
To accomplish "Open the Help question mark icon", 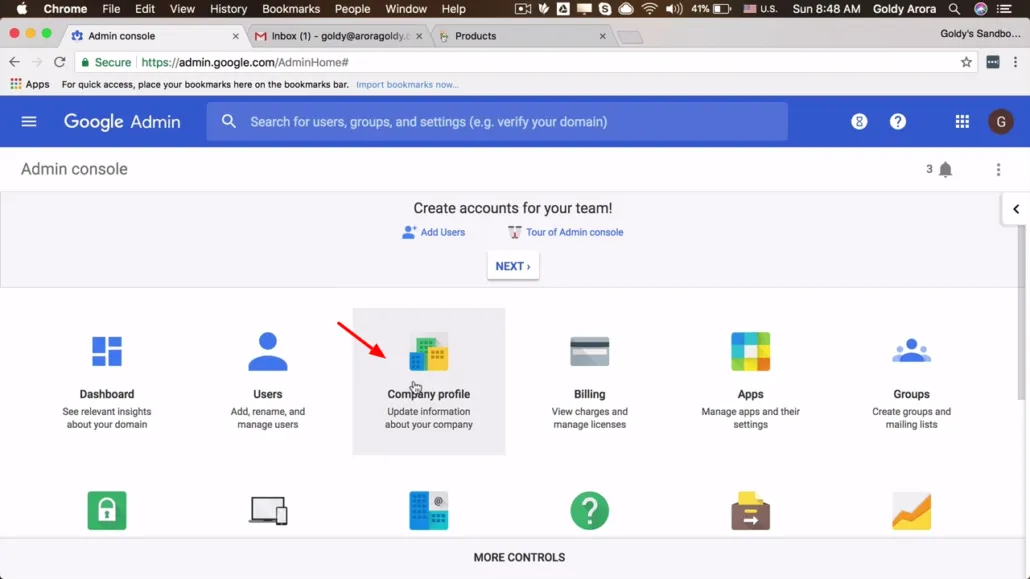I will 897,122.
